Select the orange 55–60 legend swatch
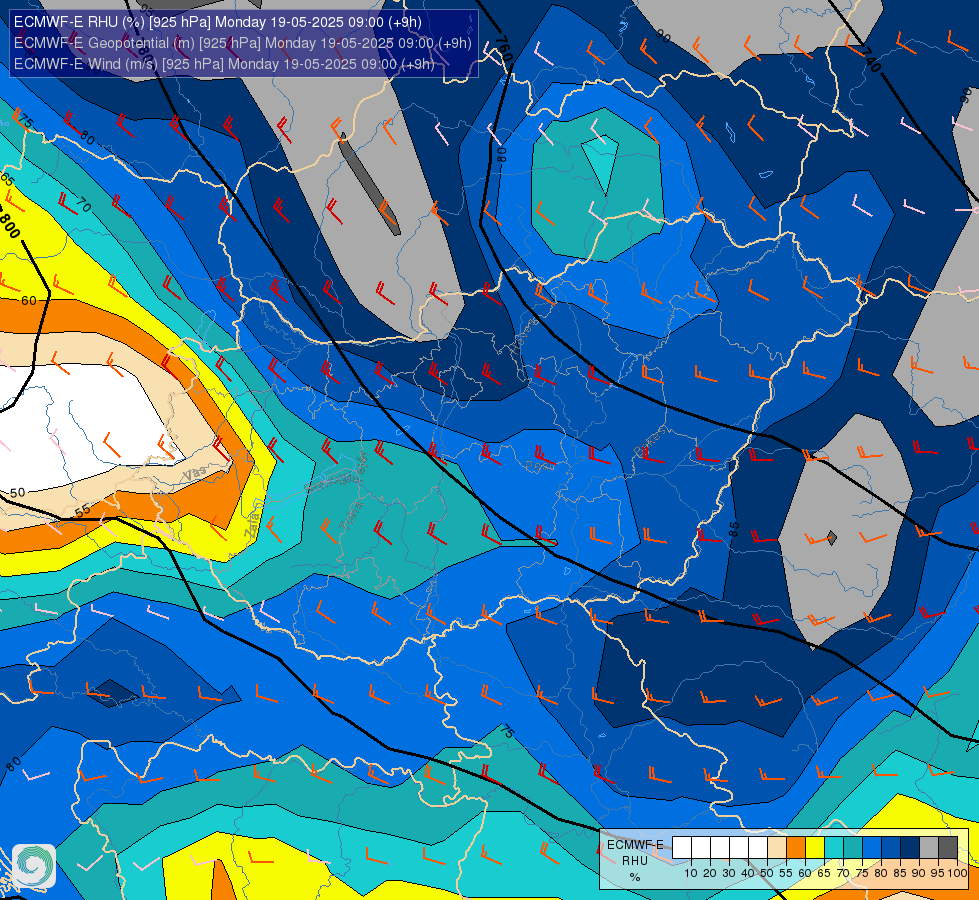979x900 pixels. pos(795,847)
